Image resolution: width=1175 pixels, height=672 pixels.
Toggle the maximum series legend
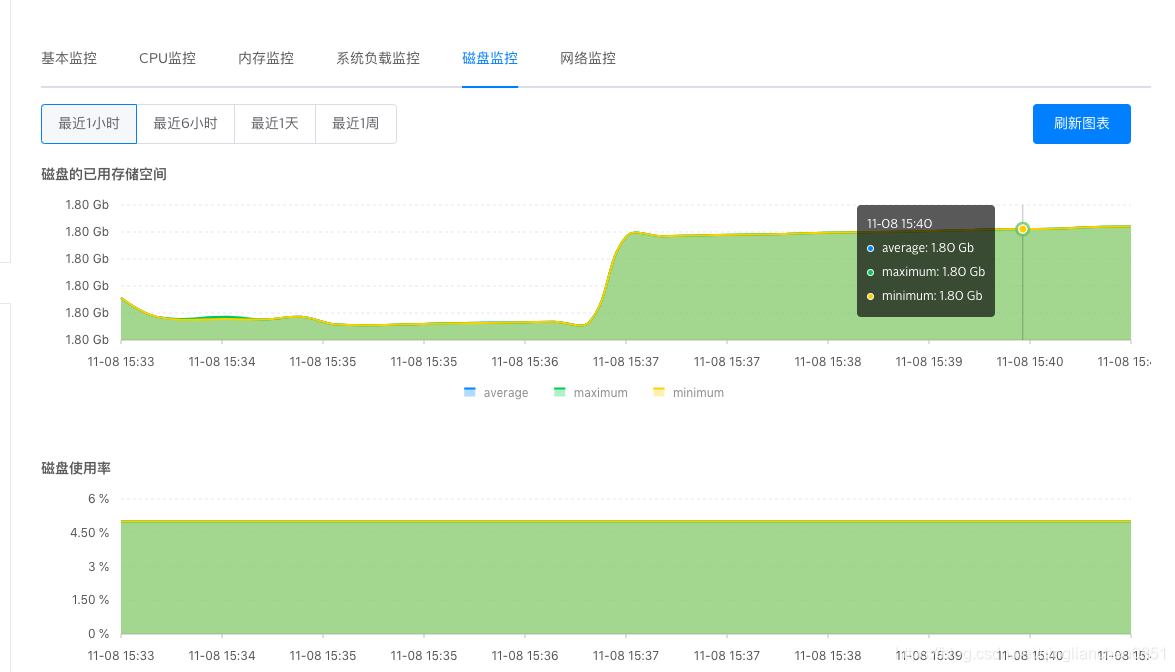(x=590, y=393)
